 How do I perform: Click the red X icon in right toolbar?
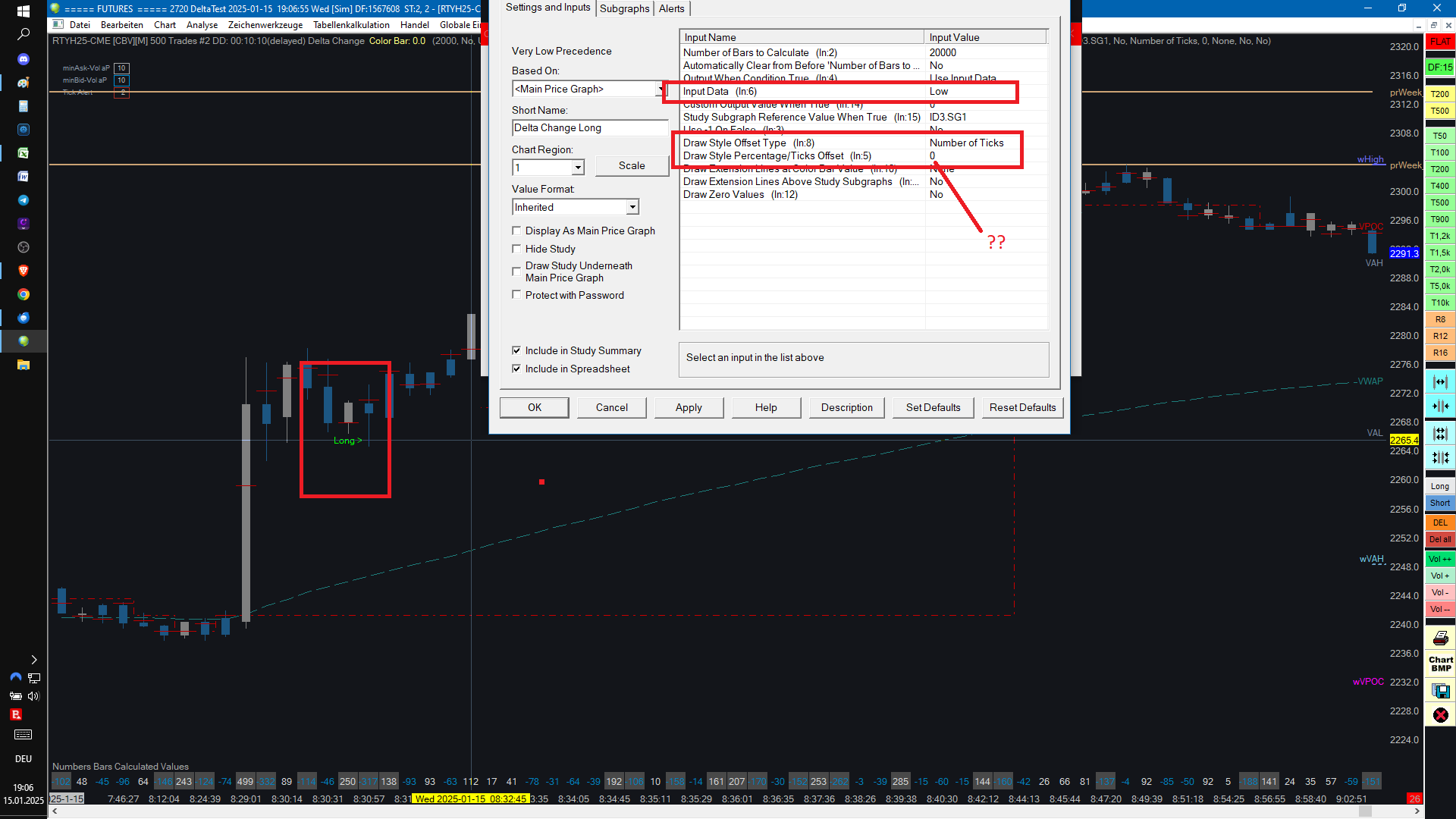(1440, 715)
